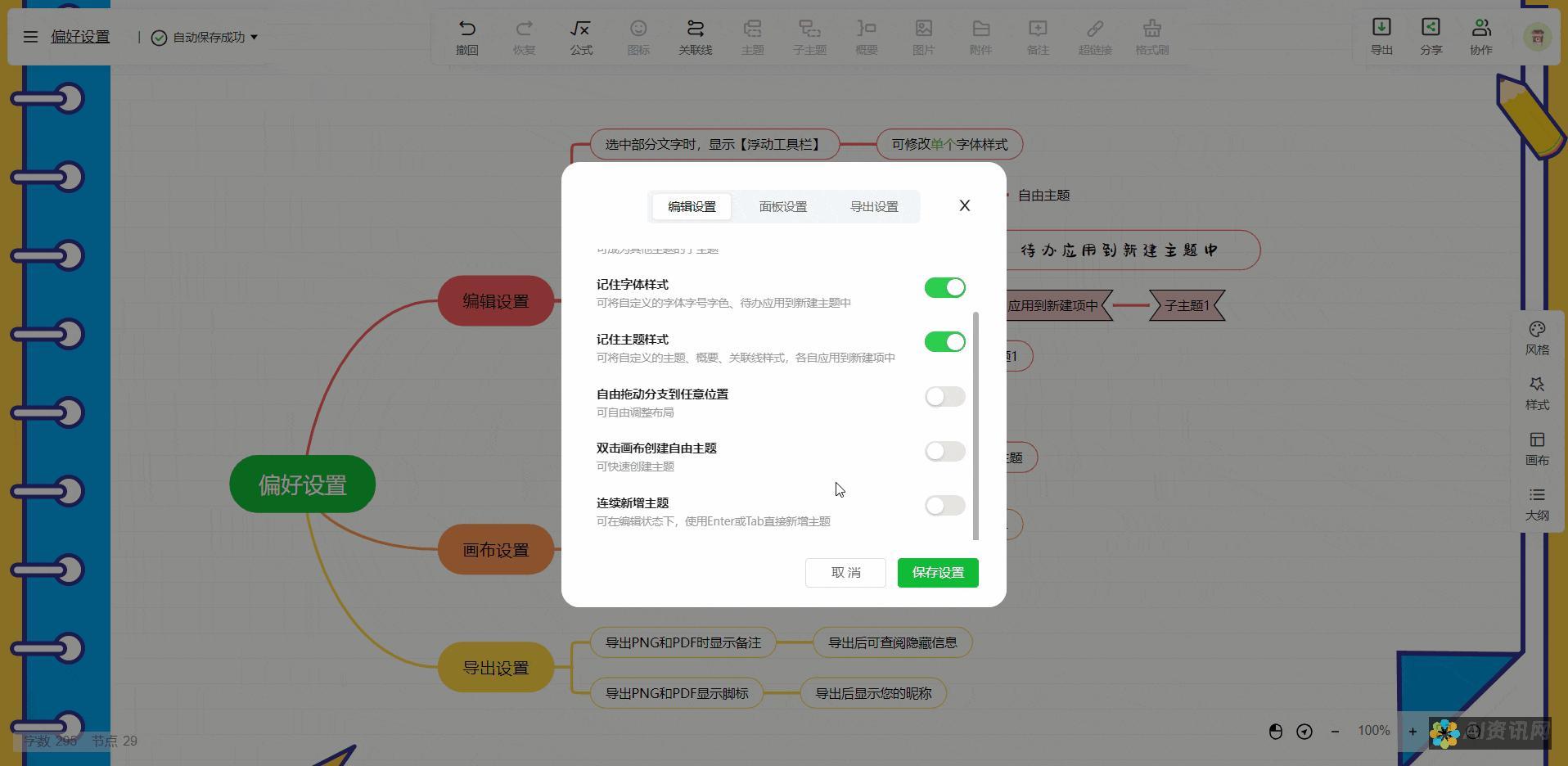
Task: Add a Topic (主题) from toolbar
Action: pyautogui.click(x=752, y=37)
